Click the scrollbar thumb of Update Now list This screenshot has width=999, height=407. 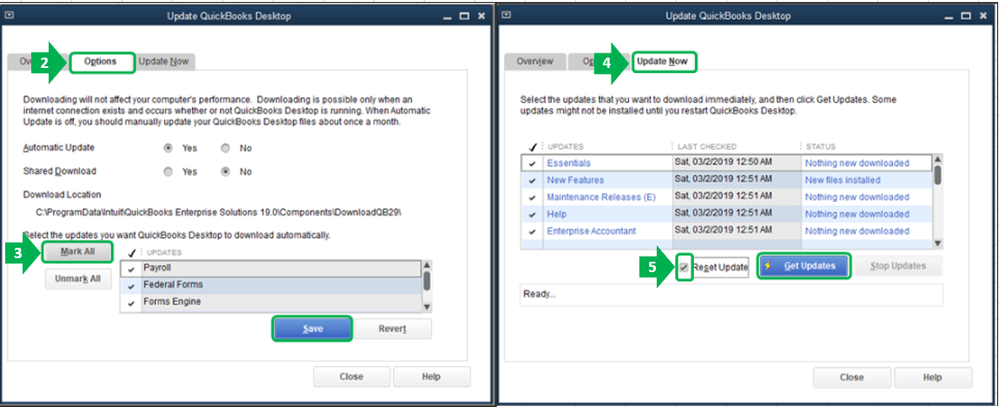point(937,175)
